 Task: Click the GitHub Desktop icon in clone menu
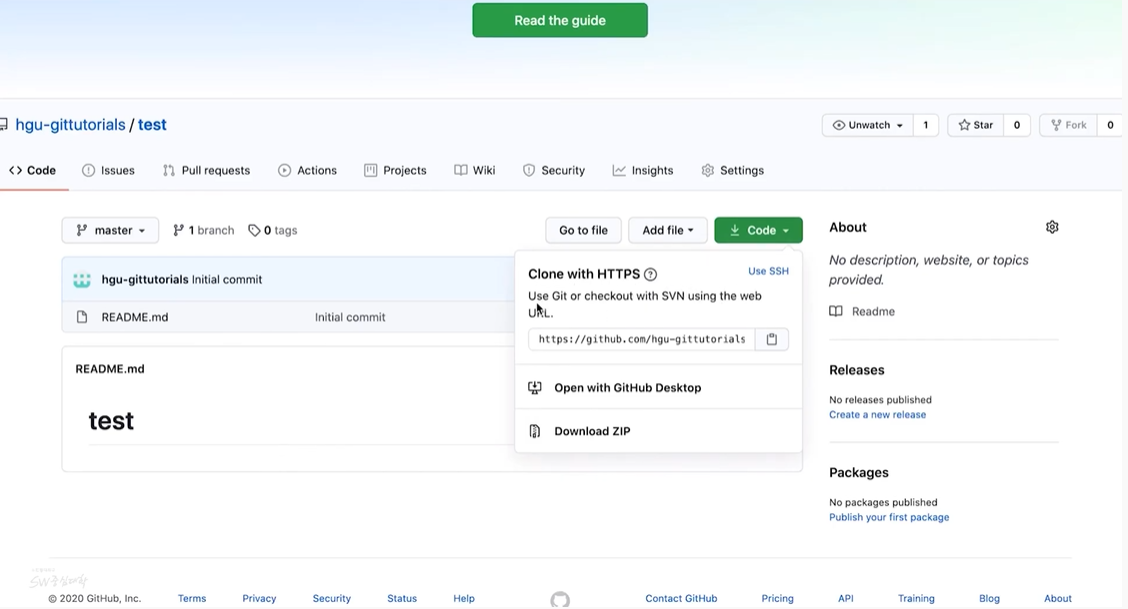pyautogui.click(x=535, y=388)
